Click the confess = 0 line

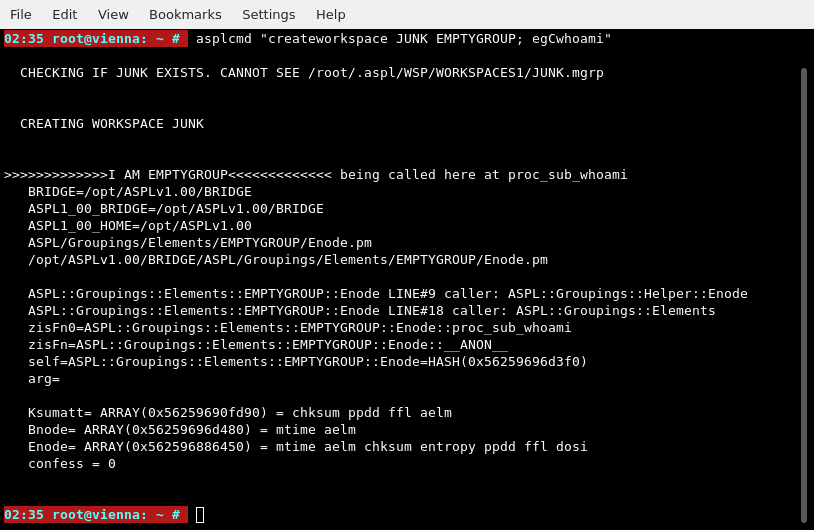(72, 464)
